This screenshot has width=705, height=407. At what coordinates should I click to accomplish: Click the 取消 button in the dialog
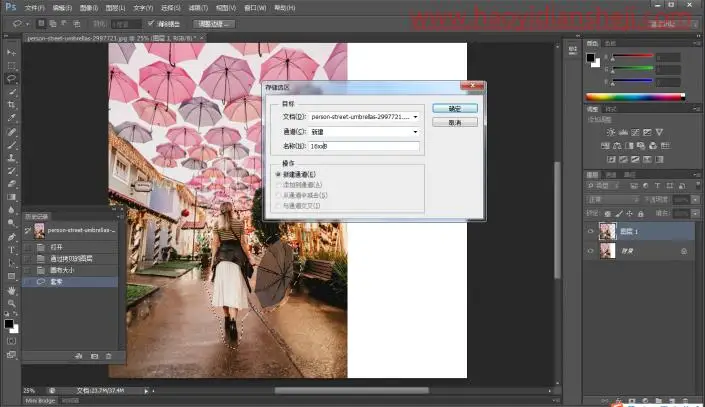pos(455,122)
